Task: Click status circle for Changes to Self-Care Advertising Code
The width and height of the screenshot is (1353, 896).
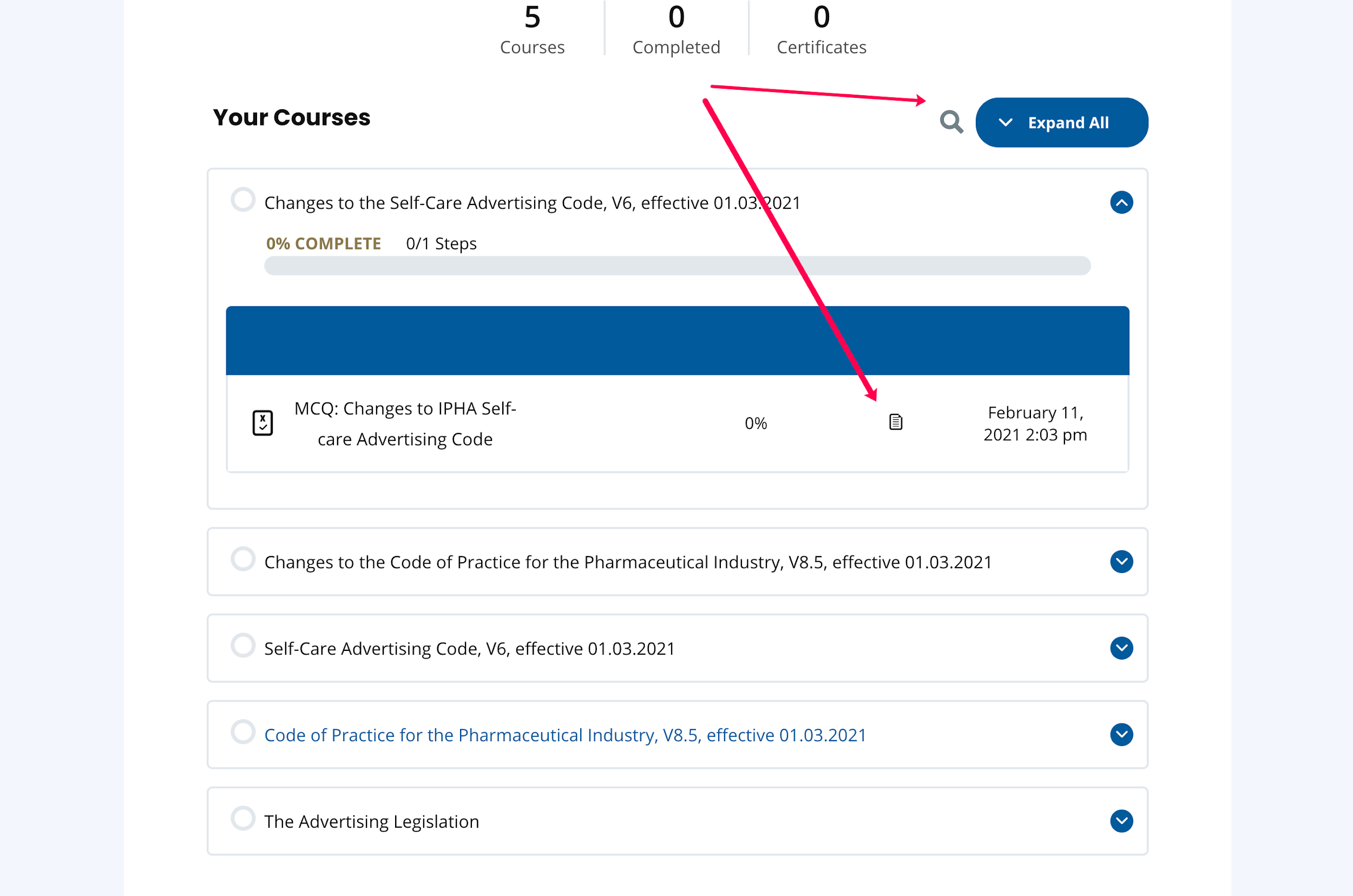Action: click(243, 200)
